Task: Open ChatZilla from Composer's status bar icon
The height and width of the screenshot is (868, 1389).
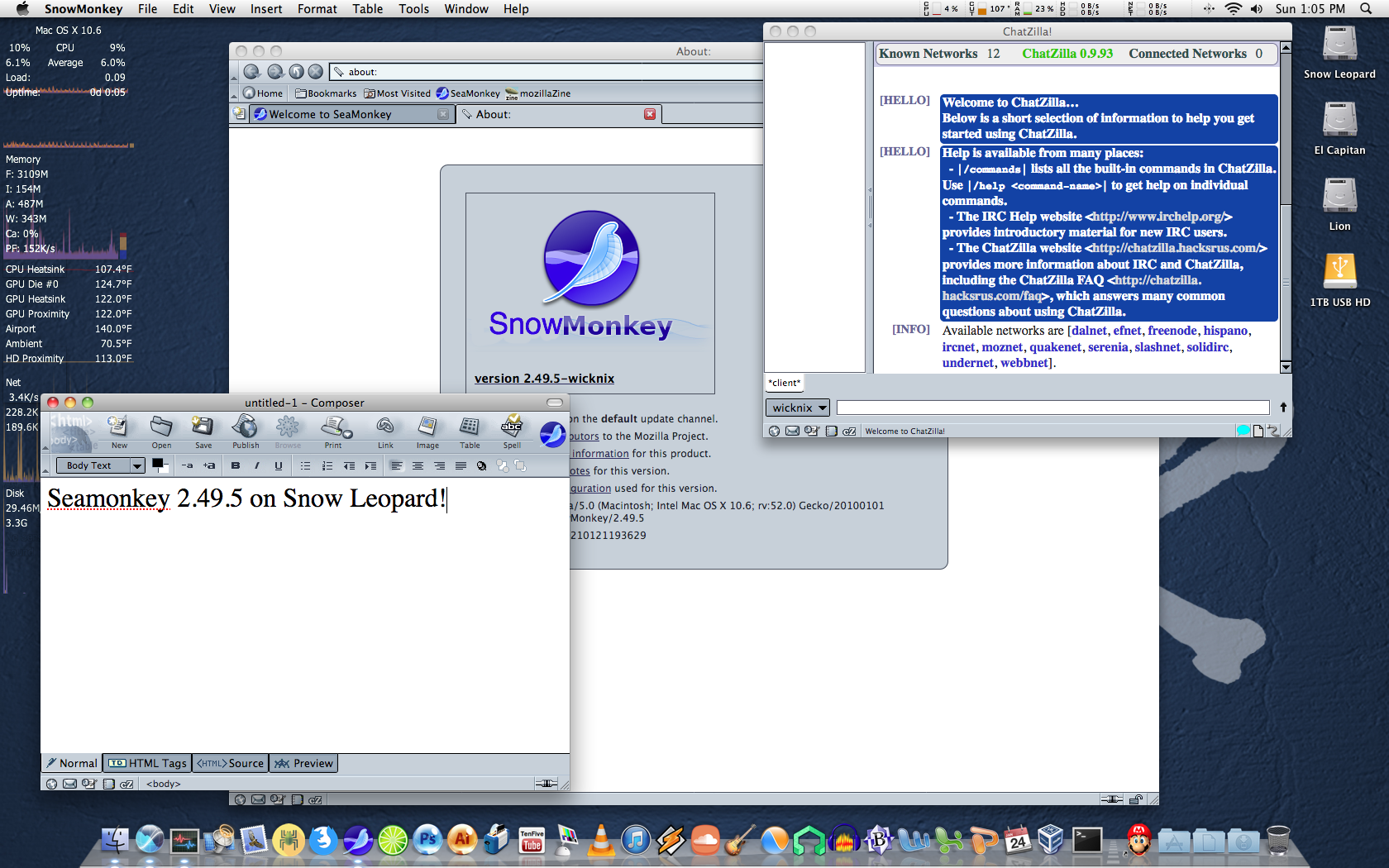Action: [126, 784]
